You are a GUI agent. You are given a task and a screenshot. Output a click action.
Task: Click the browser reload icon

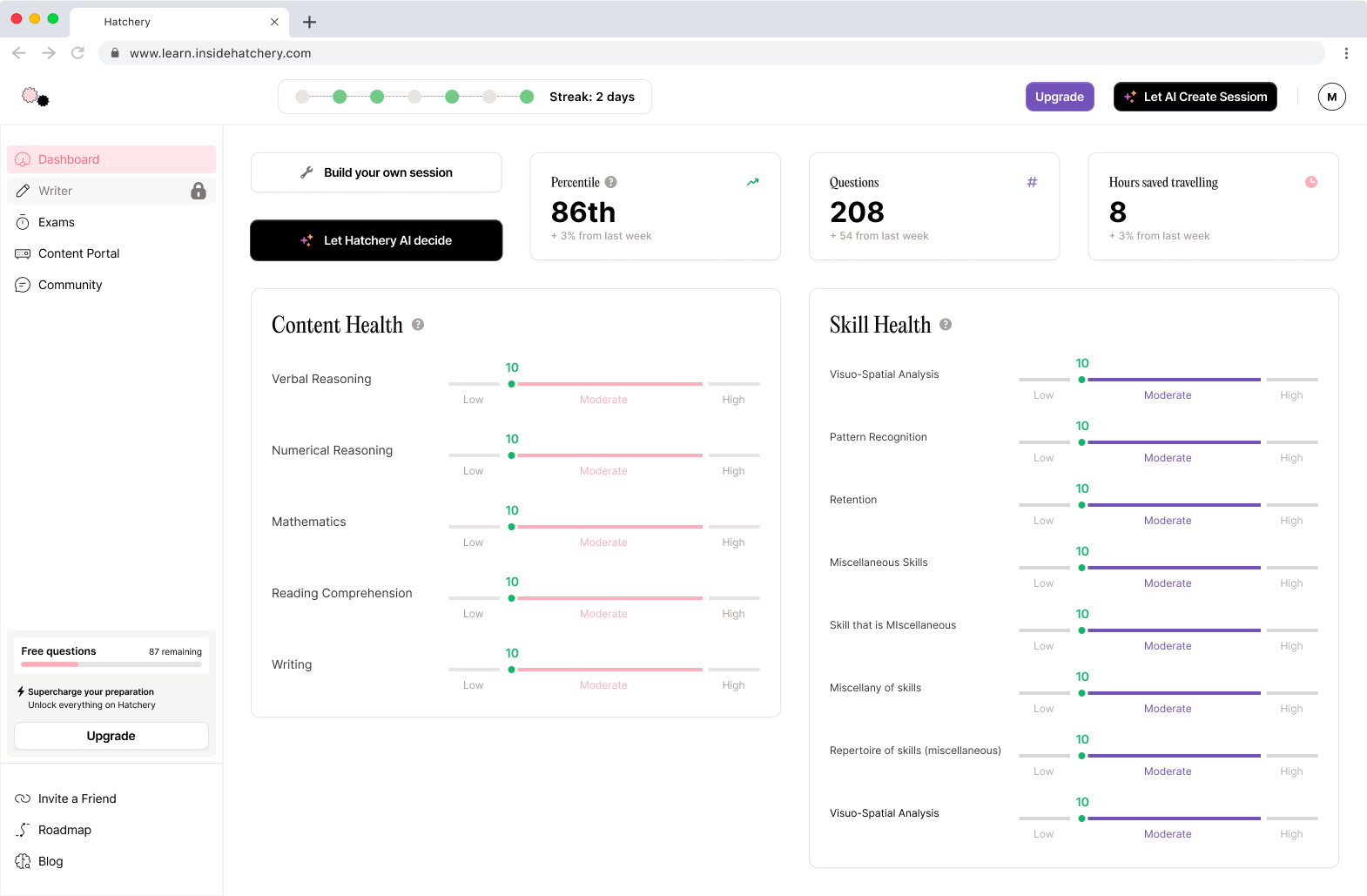(x=77, y=53)
